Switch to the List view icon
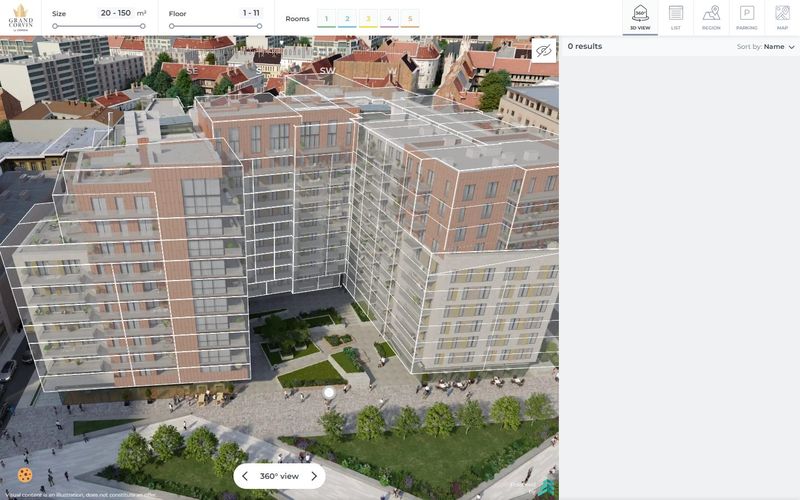The height and width of the screenshot is (500, 800). [676, 17]
